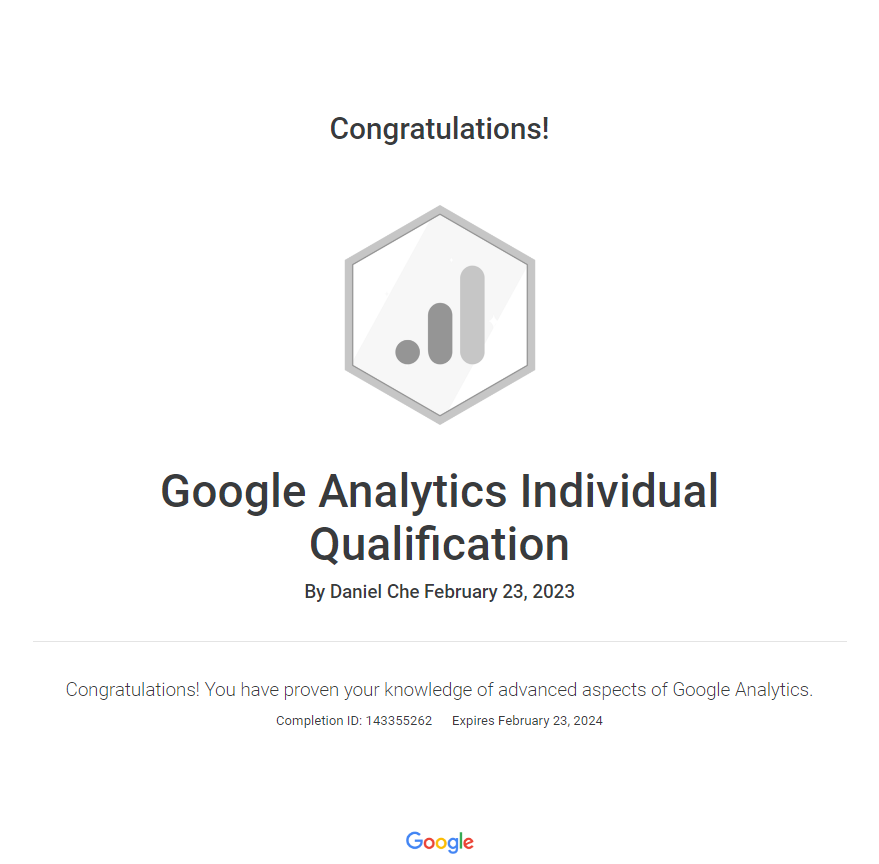Click the 'Congratulations!' heading at top

click(440, 129)
